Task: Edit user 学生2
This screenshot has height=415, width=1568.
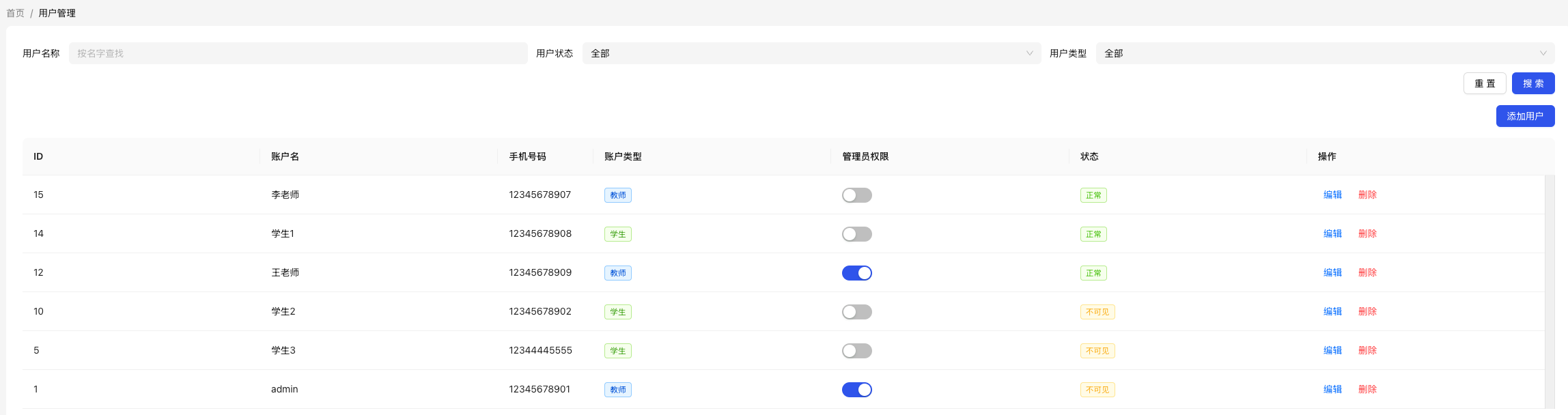Action: click(x=1332, y=311)
